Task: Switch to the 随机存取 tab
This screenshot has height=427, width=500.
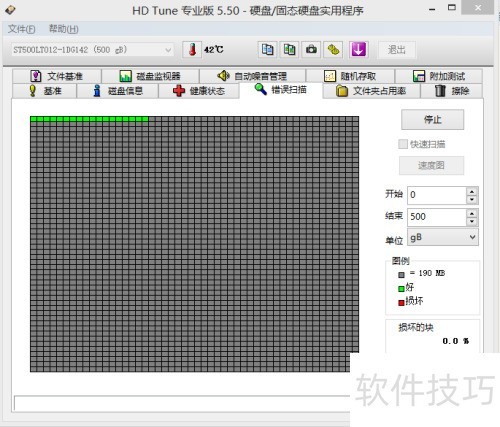Action: click(350, 76)
